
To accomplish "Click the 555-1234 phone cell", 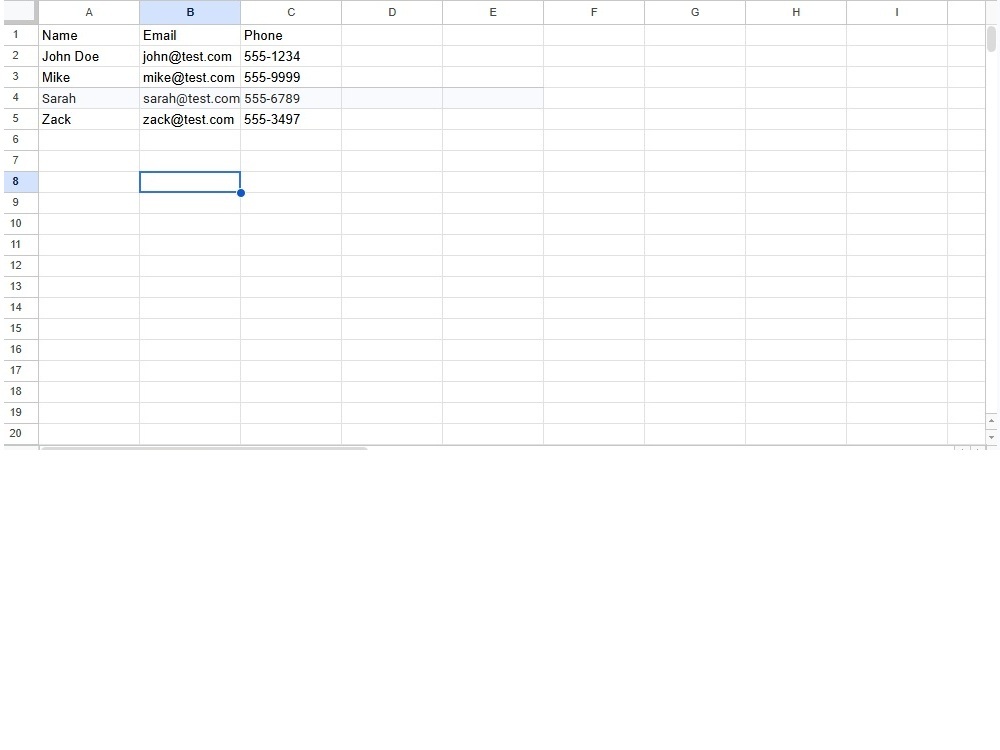I will point(291,56).
